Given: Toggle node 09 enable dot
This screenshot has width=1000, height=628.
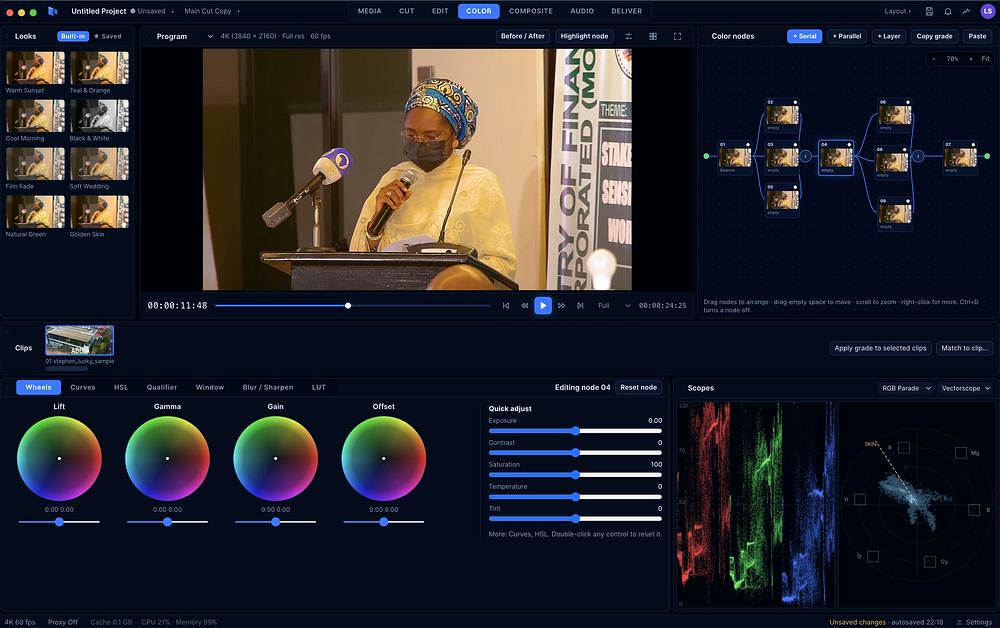Looking at the screenshot, I should (908, 201).
